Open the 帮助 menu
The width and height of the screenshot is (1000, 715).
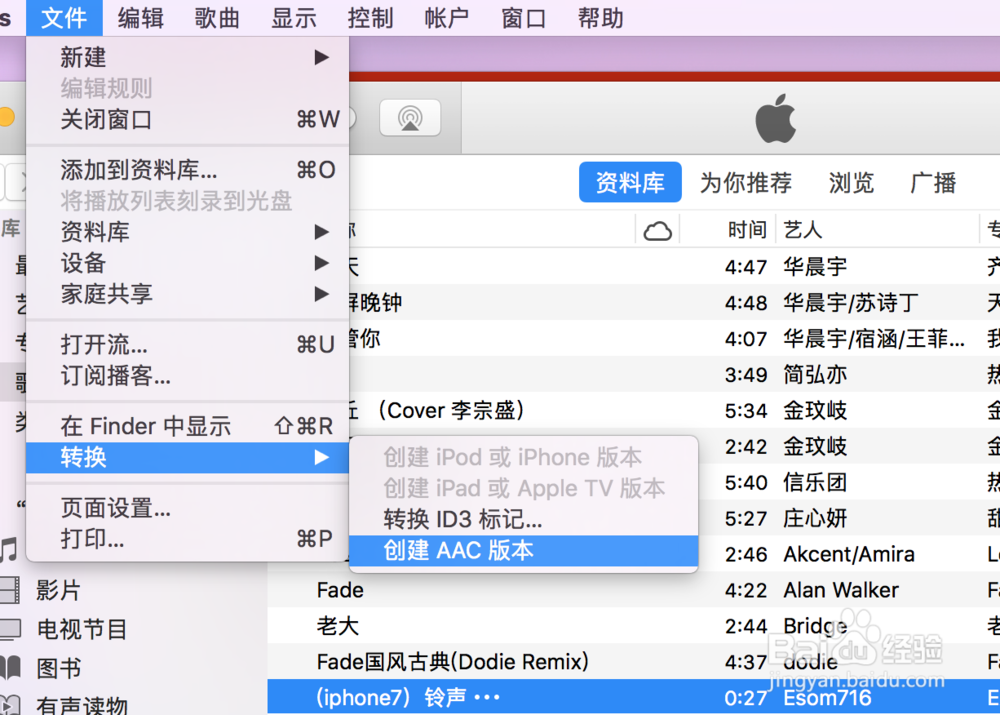tap(600, 18)
